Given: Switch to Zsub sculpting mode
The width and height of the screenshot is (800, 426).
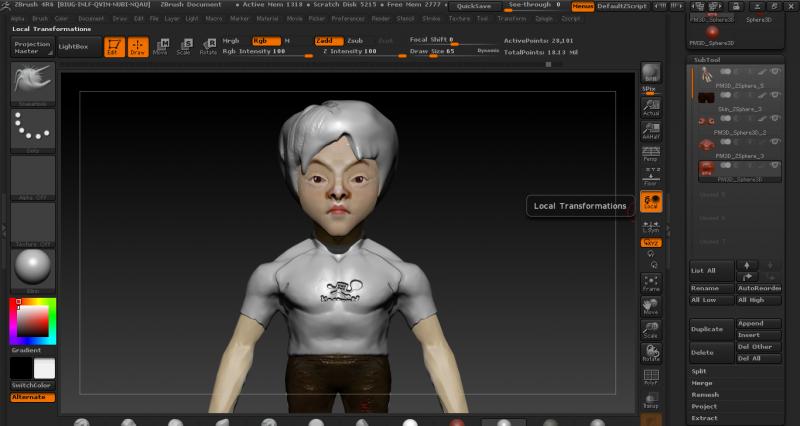Looking at the screenshot, I should [x=355, y=41].
